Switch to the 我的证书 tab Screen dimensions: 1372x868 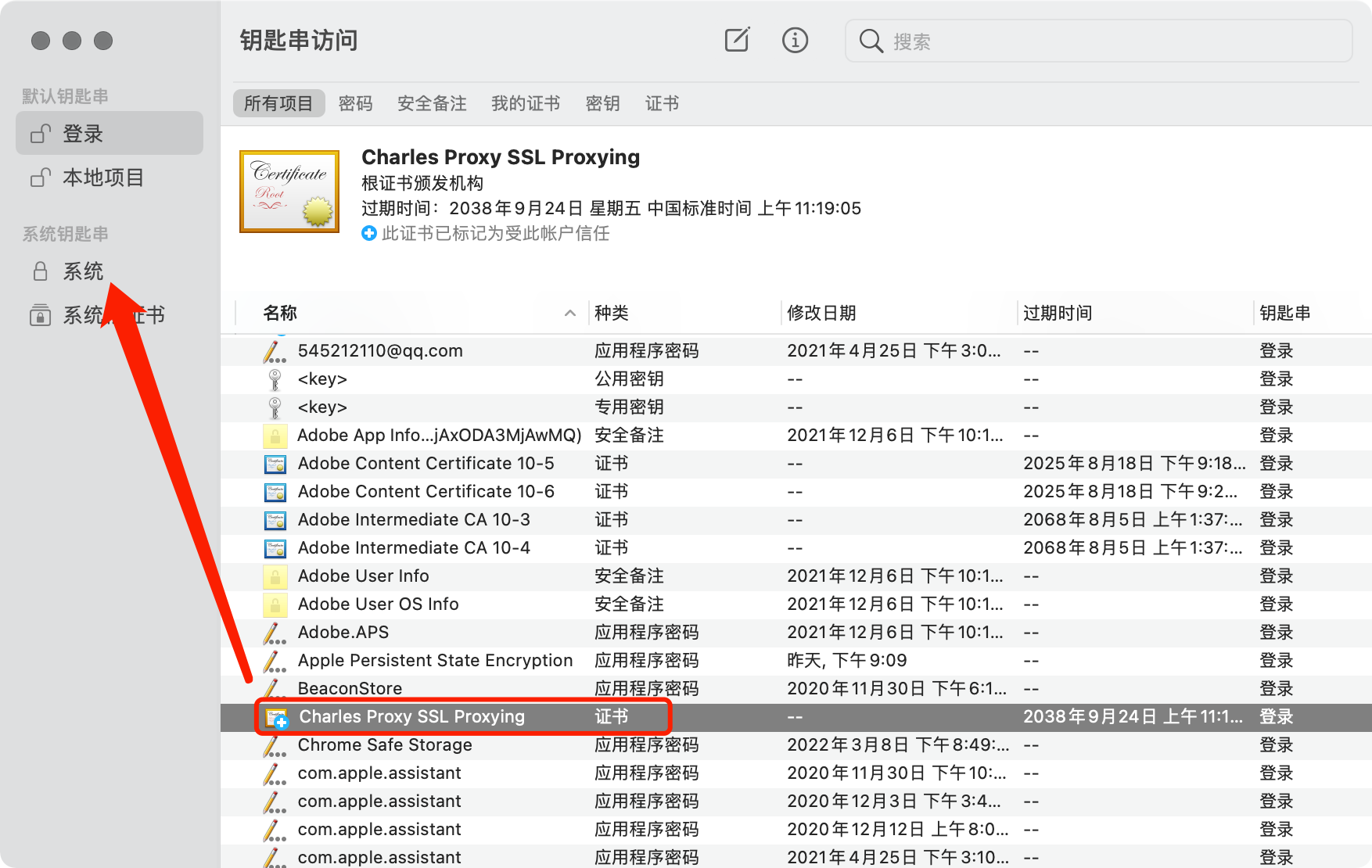click(x=526, y=103)
